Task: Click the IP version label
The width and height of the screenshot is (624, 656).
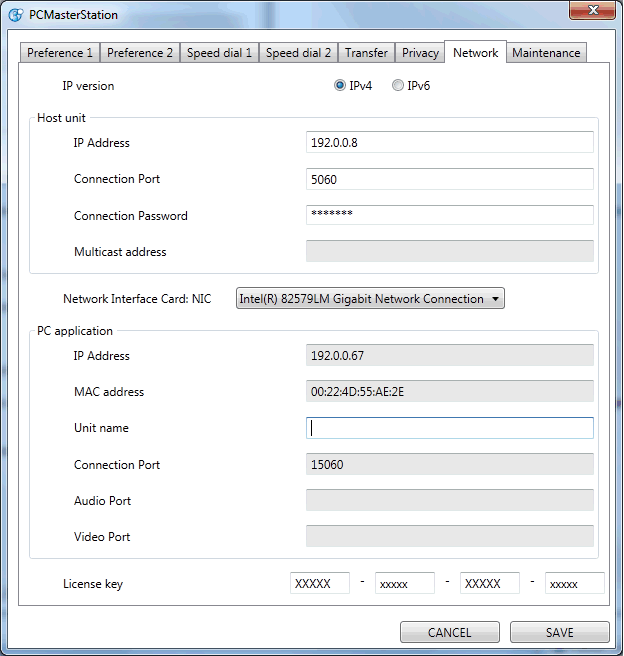Action: pos(88,86)
